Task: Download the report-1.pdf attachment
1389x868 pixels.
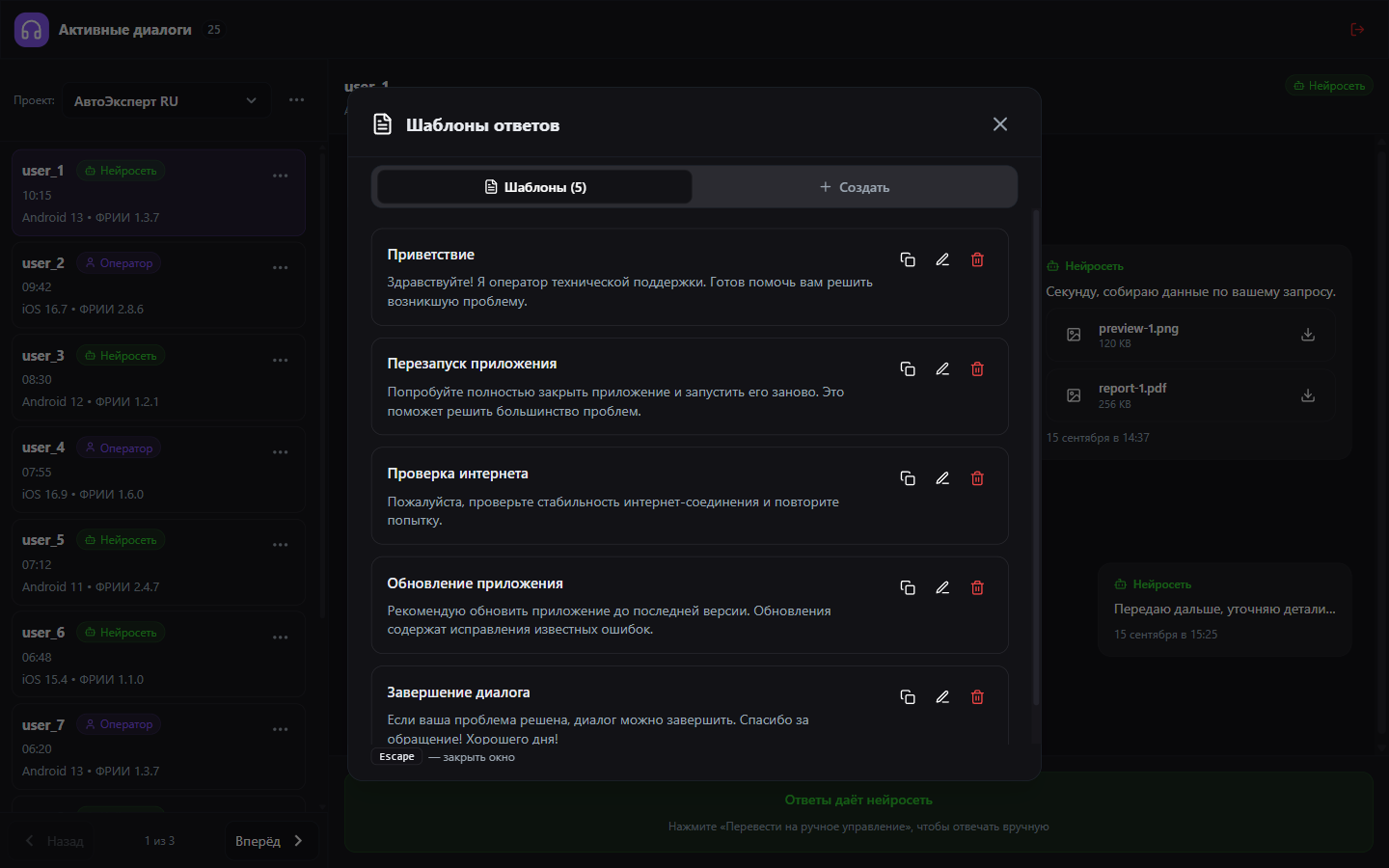Action: click(x=1308, y=395)
